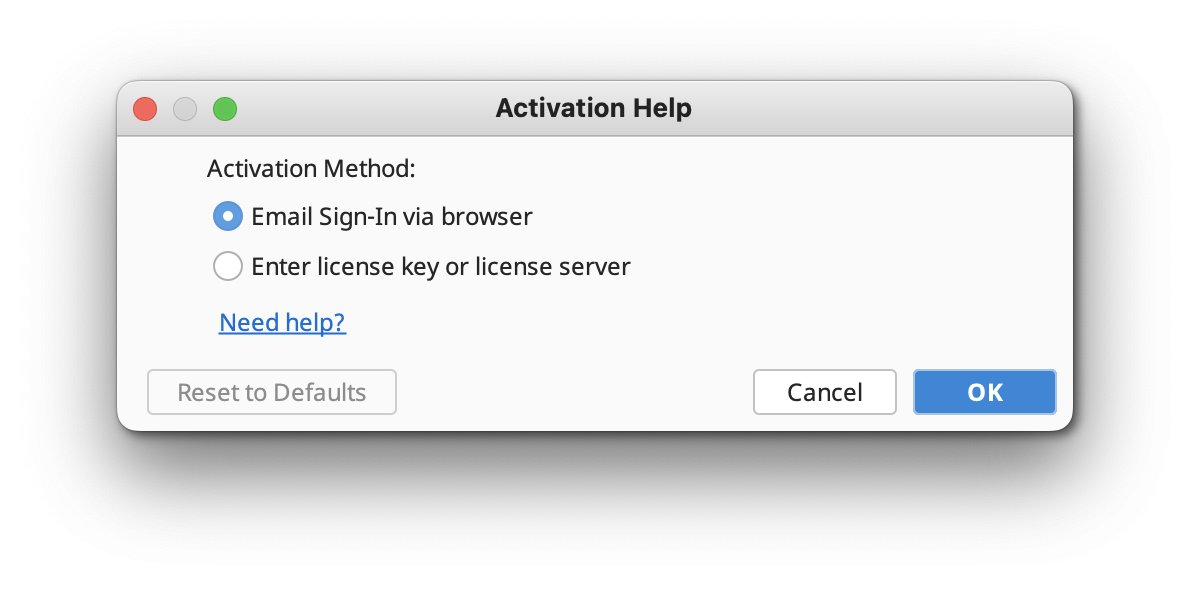Restore default settings with Reset to Defaults
The image size is (1200, 594).
tap(272, 392)
